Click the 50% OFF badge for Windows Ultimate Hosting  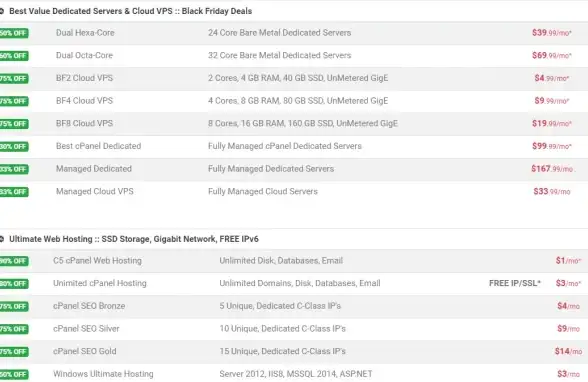(14, 375)
